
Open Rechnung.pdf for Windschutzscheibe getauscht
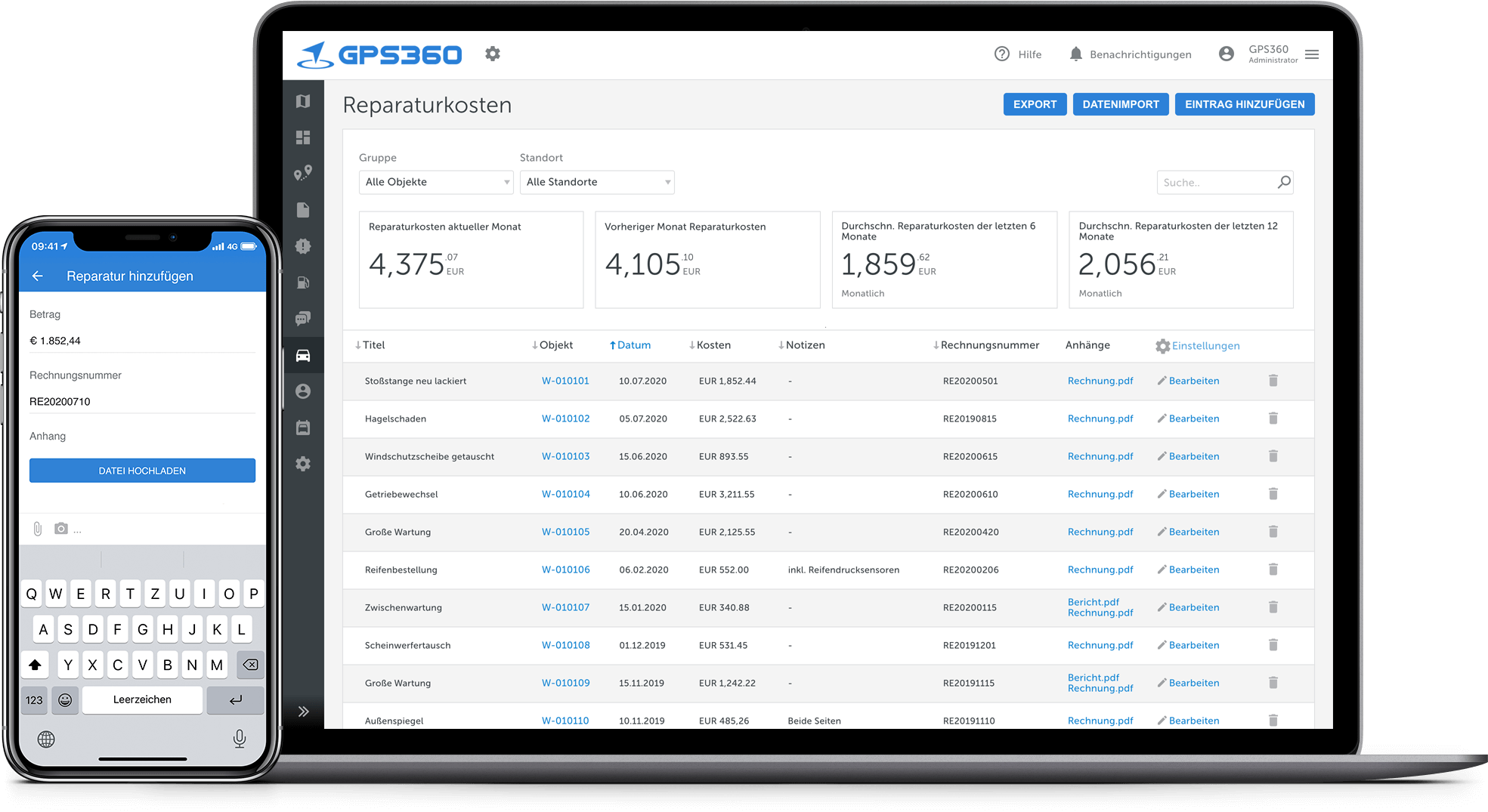tap(1100, 456)
